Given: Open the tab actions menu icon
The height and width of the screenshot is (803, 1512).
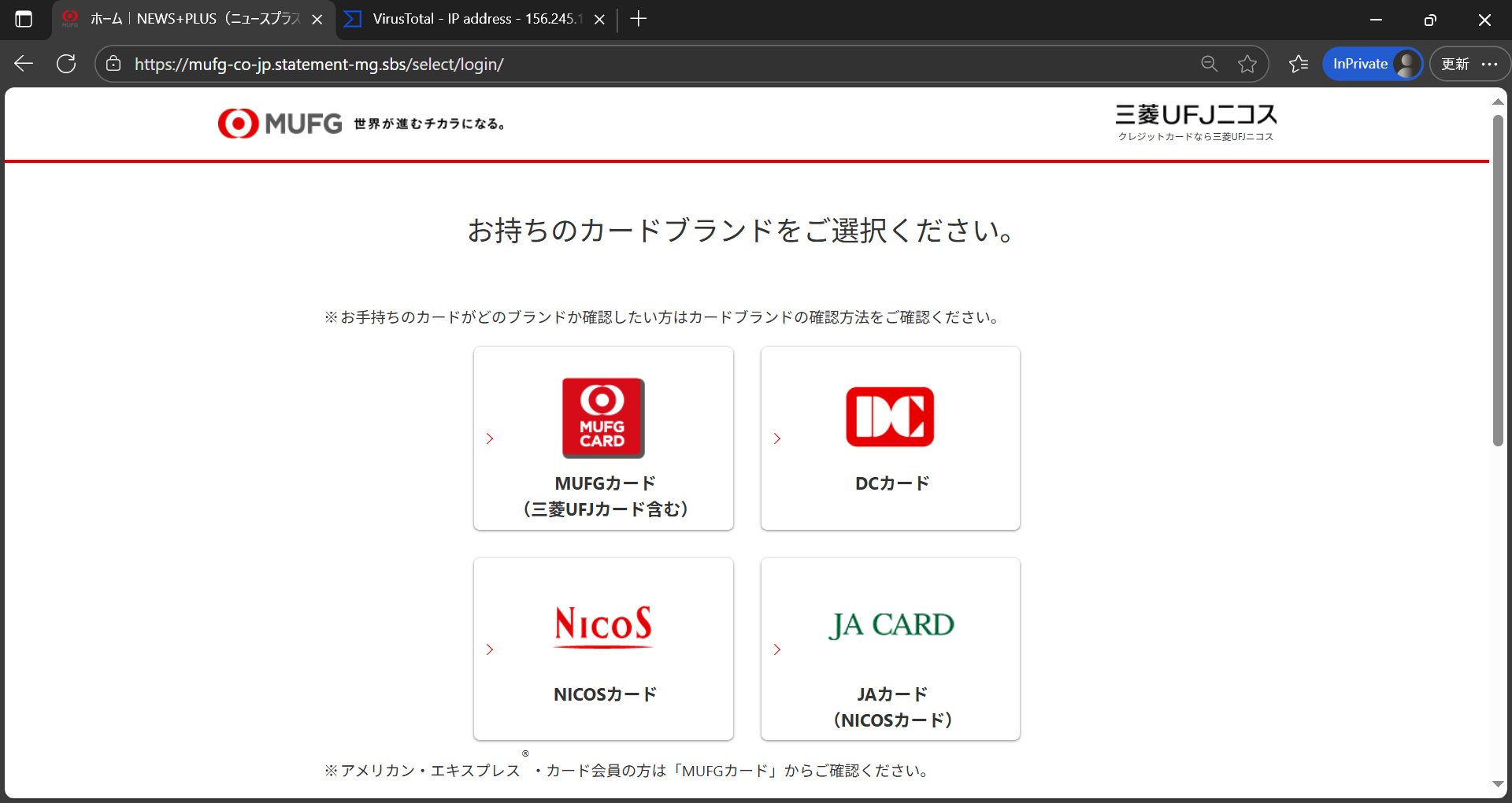Looking at the screenshot, I should [24, 20].
